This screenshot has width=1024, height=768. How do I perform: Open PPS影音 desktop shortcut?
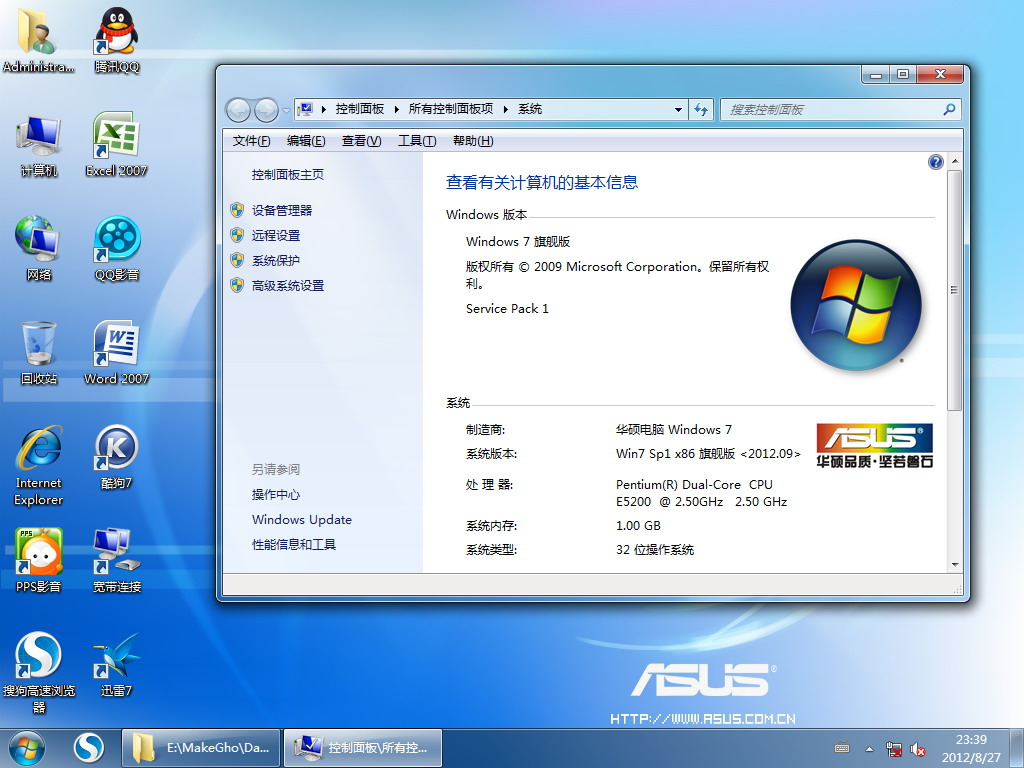tap(39, 554)
